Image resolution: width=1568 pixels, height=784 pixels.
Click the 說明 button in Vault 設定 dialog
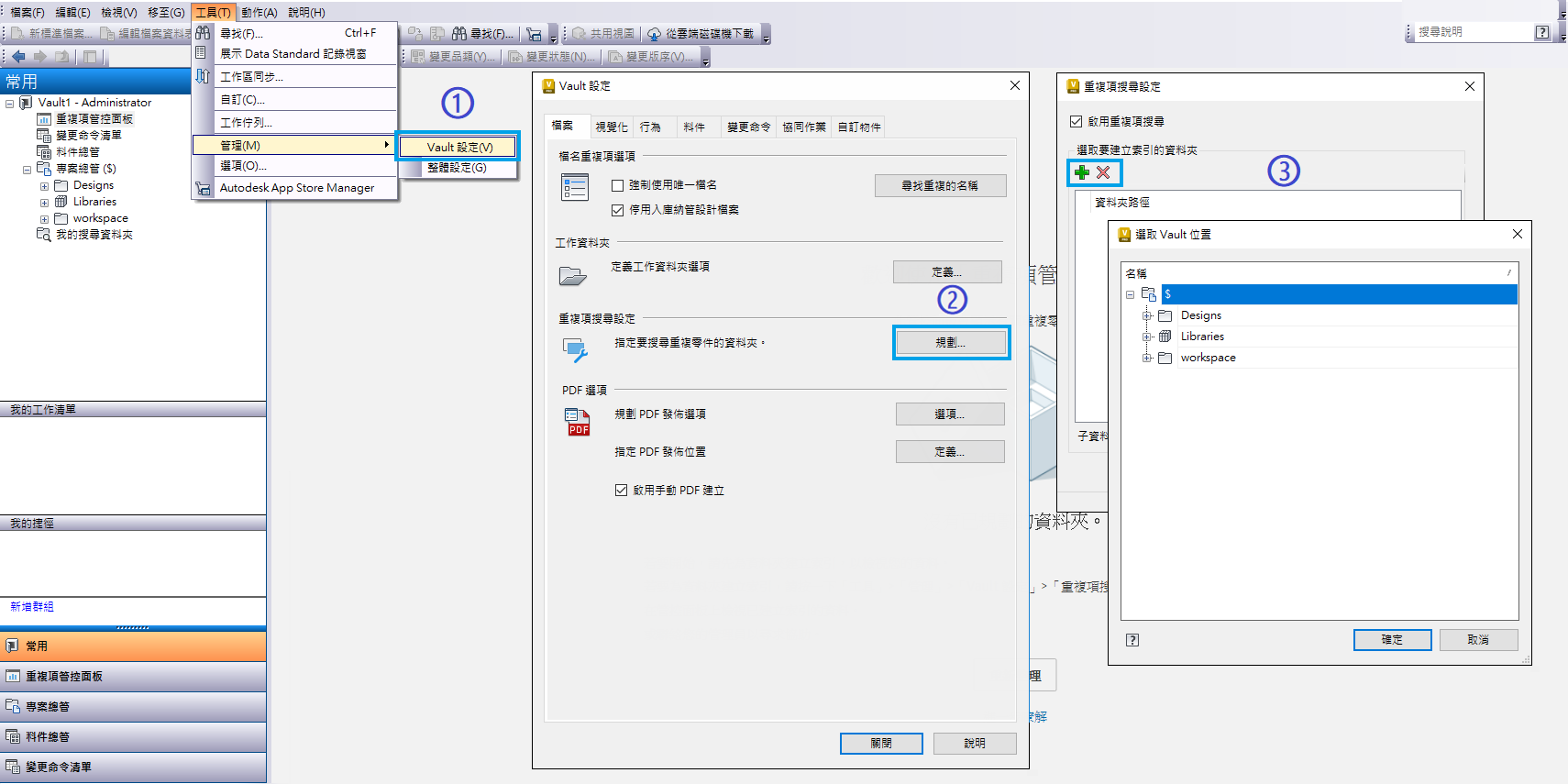click(975, 743)
